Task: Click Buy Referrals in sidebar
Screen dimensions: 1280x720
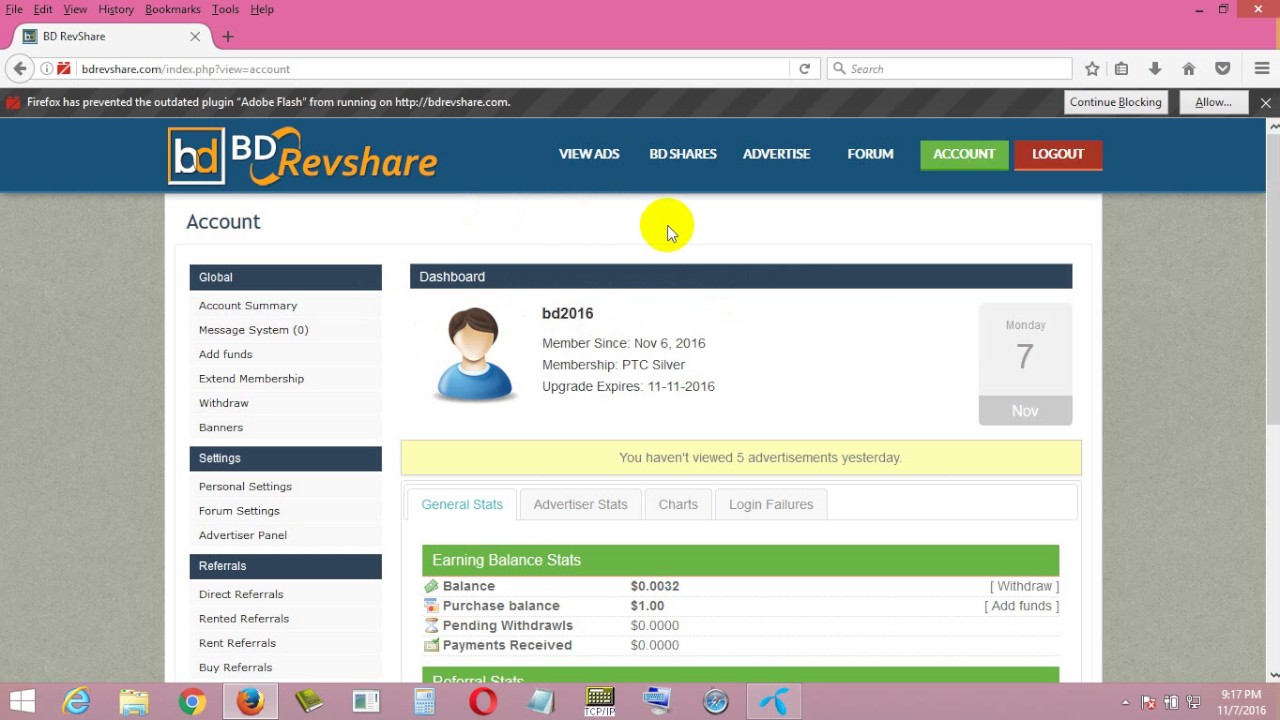Action: coord(235,668)
